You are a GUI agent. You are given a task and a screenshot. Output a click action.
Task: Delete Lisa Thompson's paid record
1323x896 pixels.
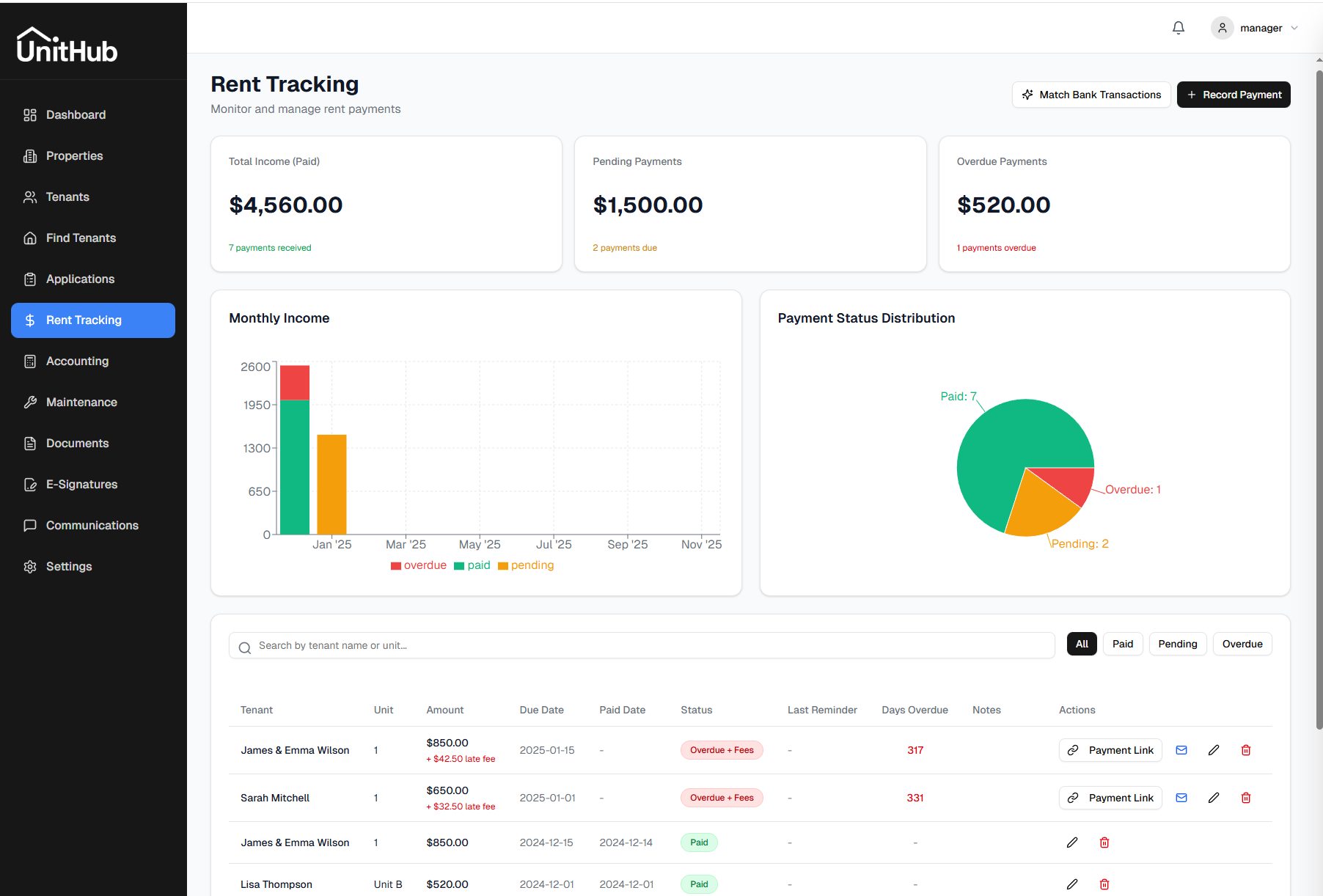pos(1104,884)
